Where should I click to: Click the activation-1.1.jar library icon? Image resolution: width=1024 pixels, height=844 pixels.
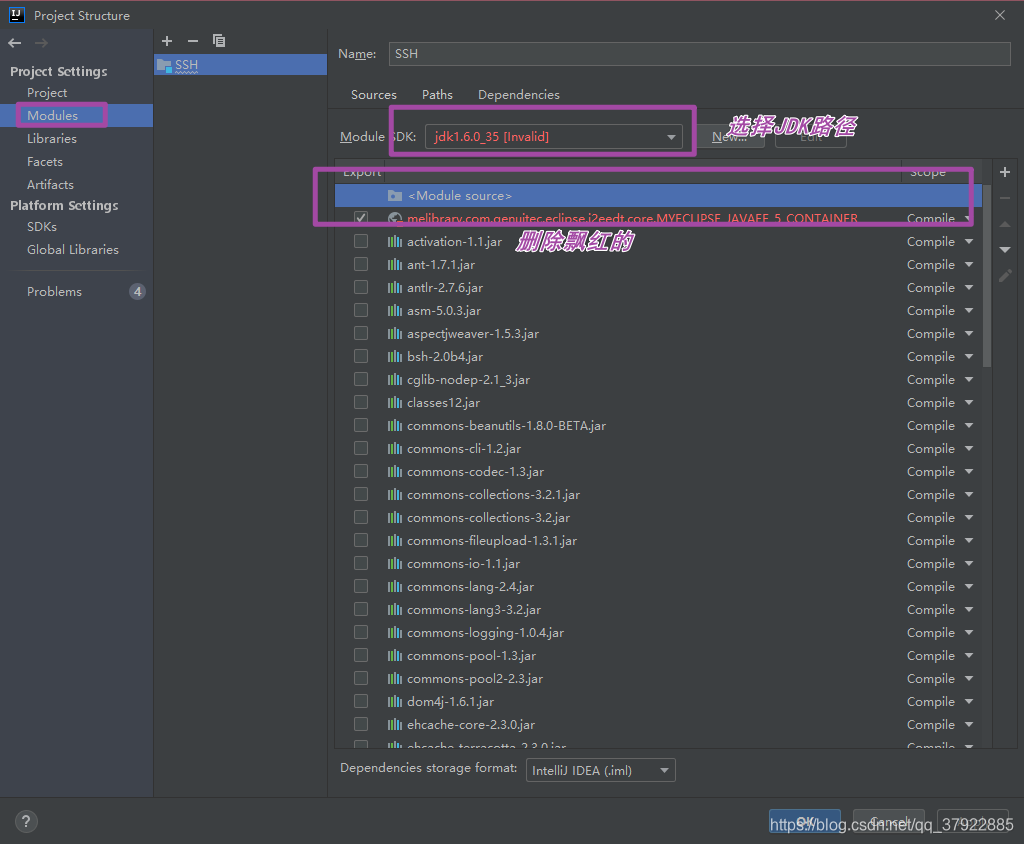pos(394,242)
